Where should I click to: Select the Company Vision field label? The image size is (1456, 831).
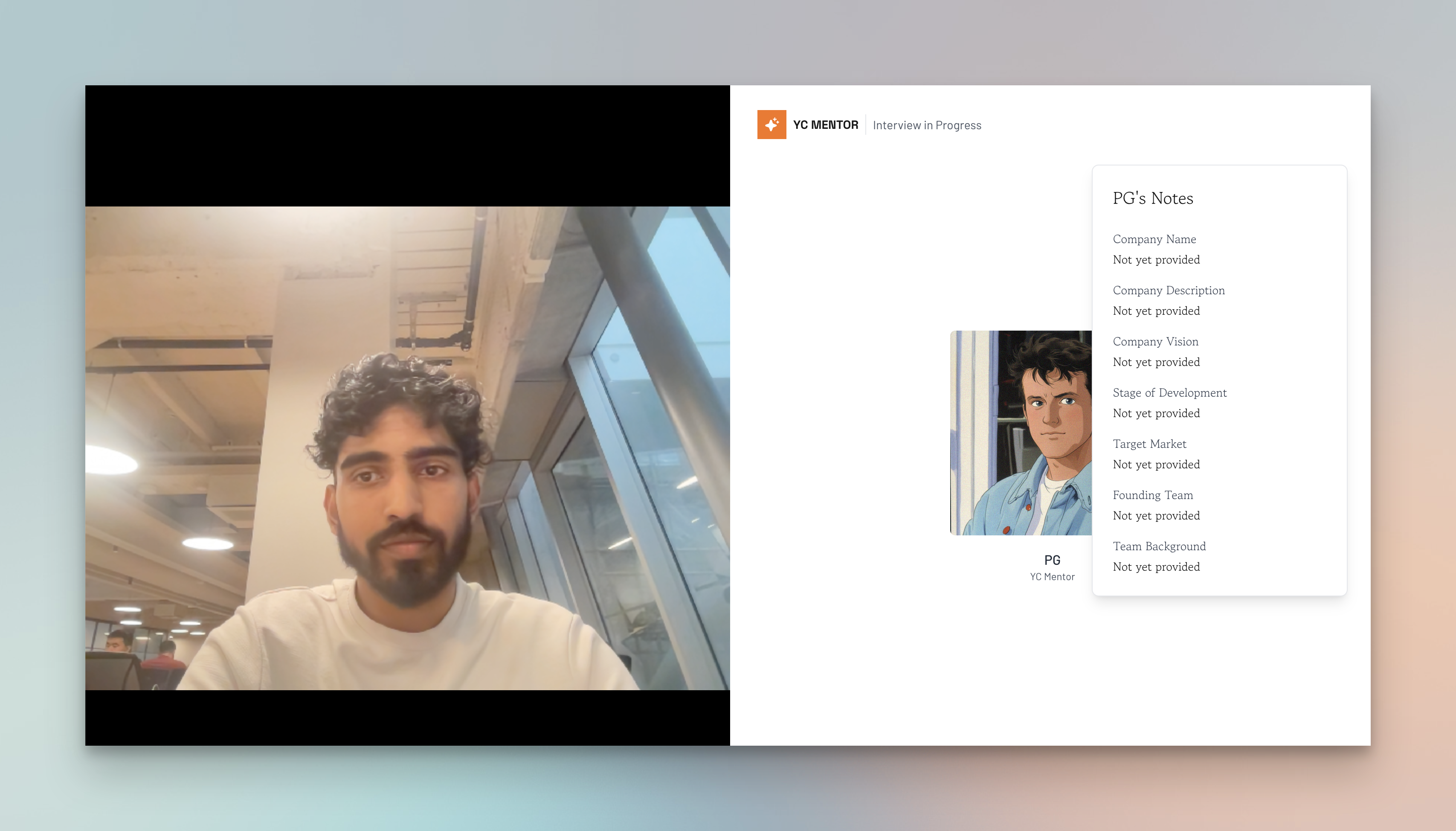(x=1155, y=341)
